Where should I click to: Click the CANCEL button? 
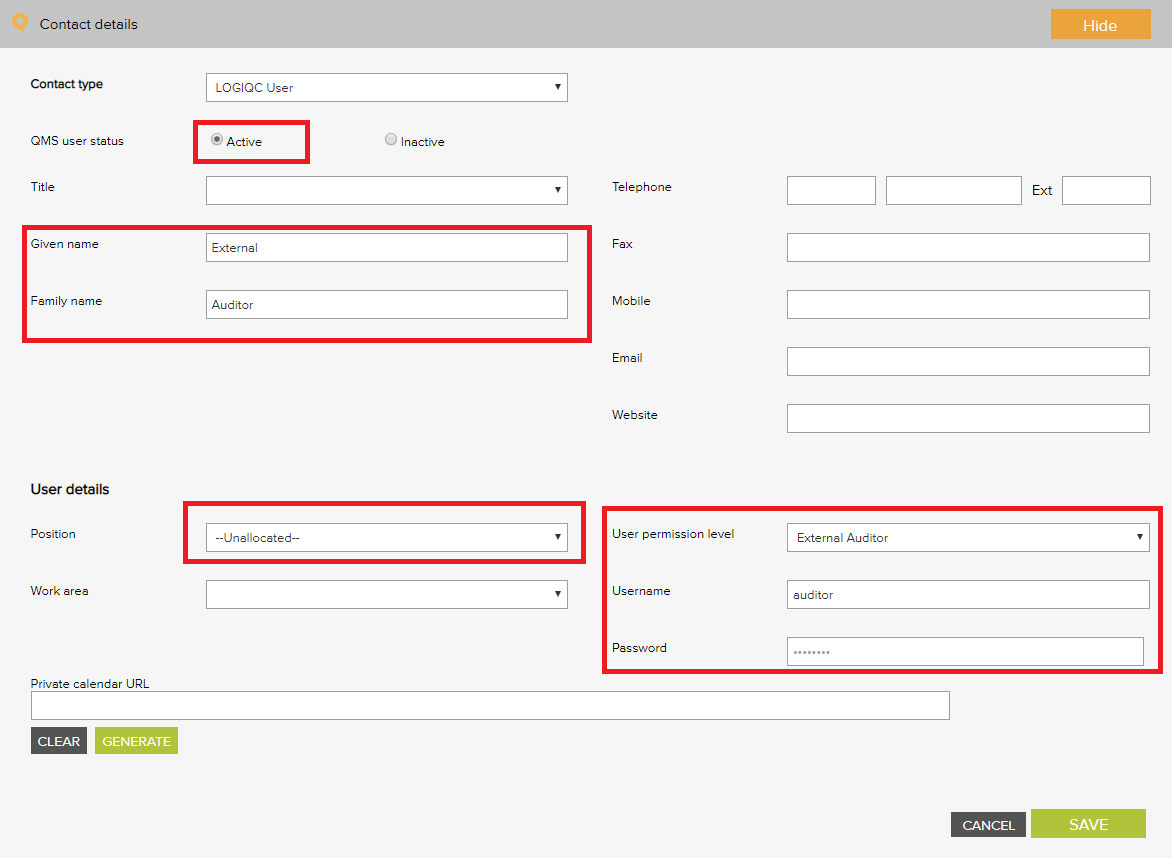click(x=987, y=825)
